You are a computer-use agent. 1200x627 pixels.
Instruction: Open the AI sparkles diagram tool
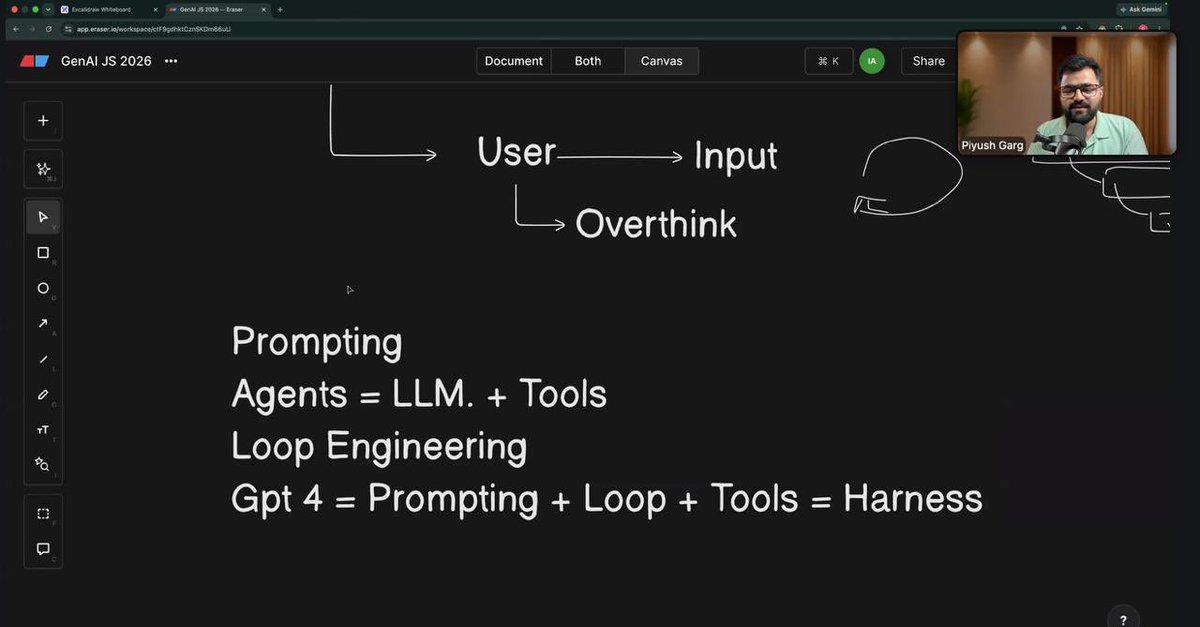43,169
